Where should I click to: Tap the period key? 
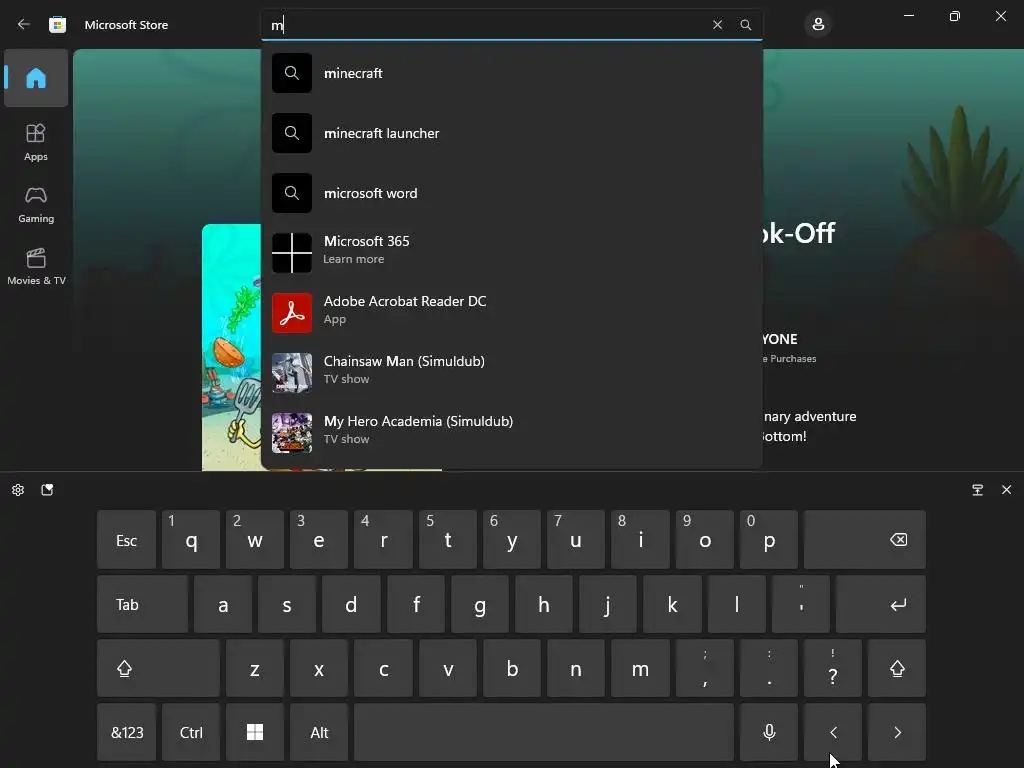(x=769, y=668)
